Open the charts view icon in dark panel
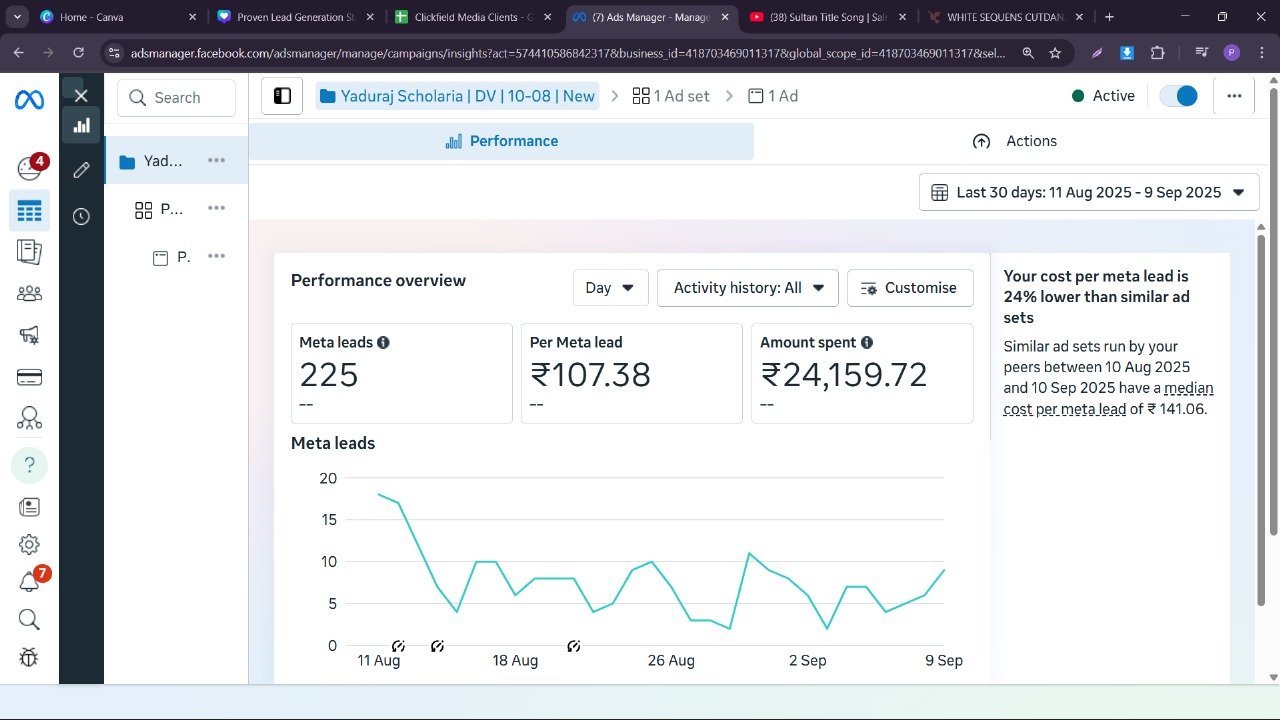The image size is (1280, 720). coord(81,125)
